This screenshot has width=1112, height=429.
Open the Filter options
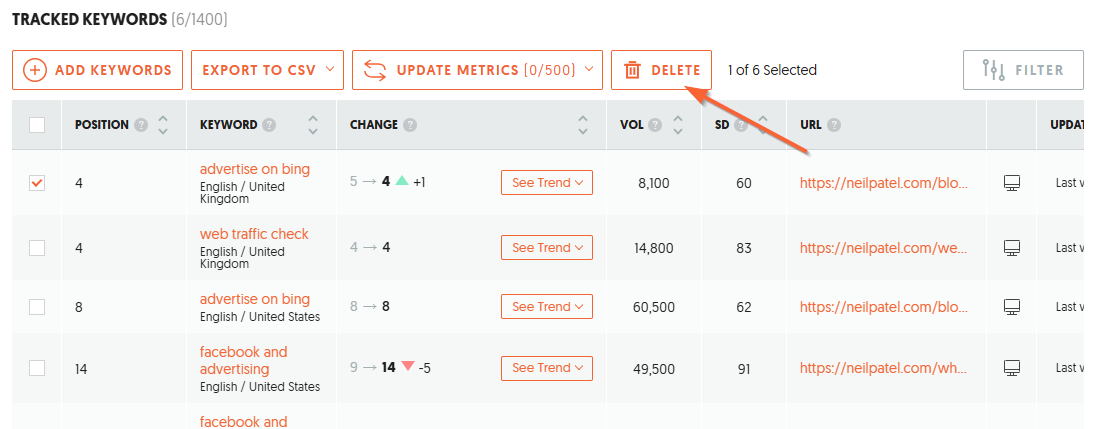1022,70
